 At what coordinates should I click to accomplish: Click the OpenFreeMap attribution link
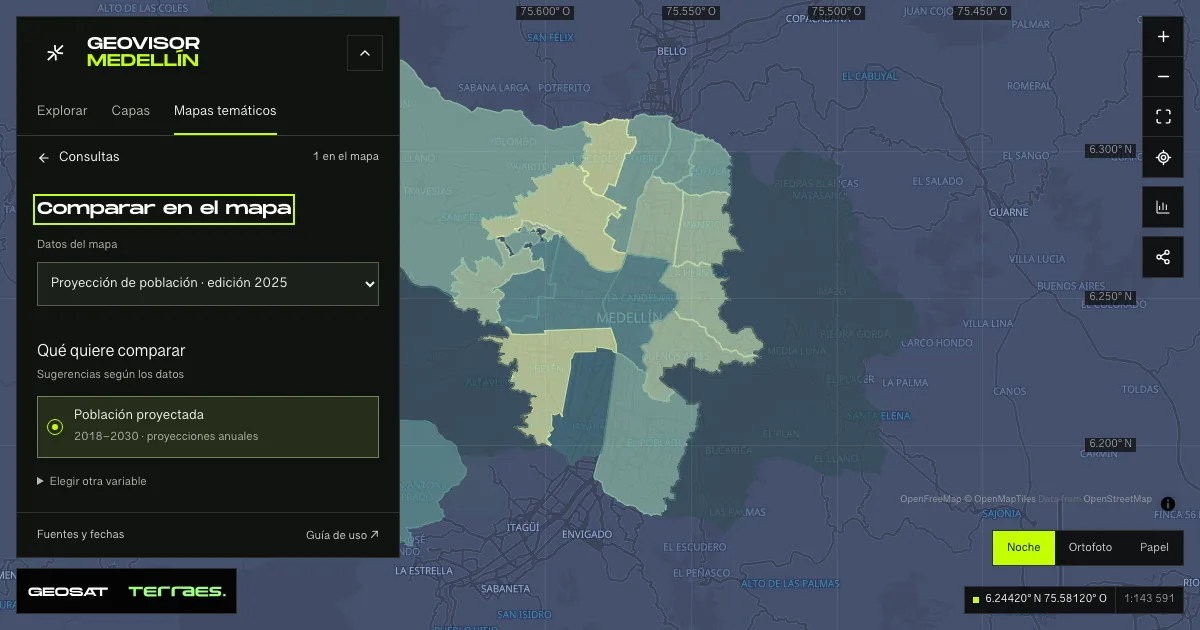point(930,499)
